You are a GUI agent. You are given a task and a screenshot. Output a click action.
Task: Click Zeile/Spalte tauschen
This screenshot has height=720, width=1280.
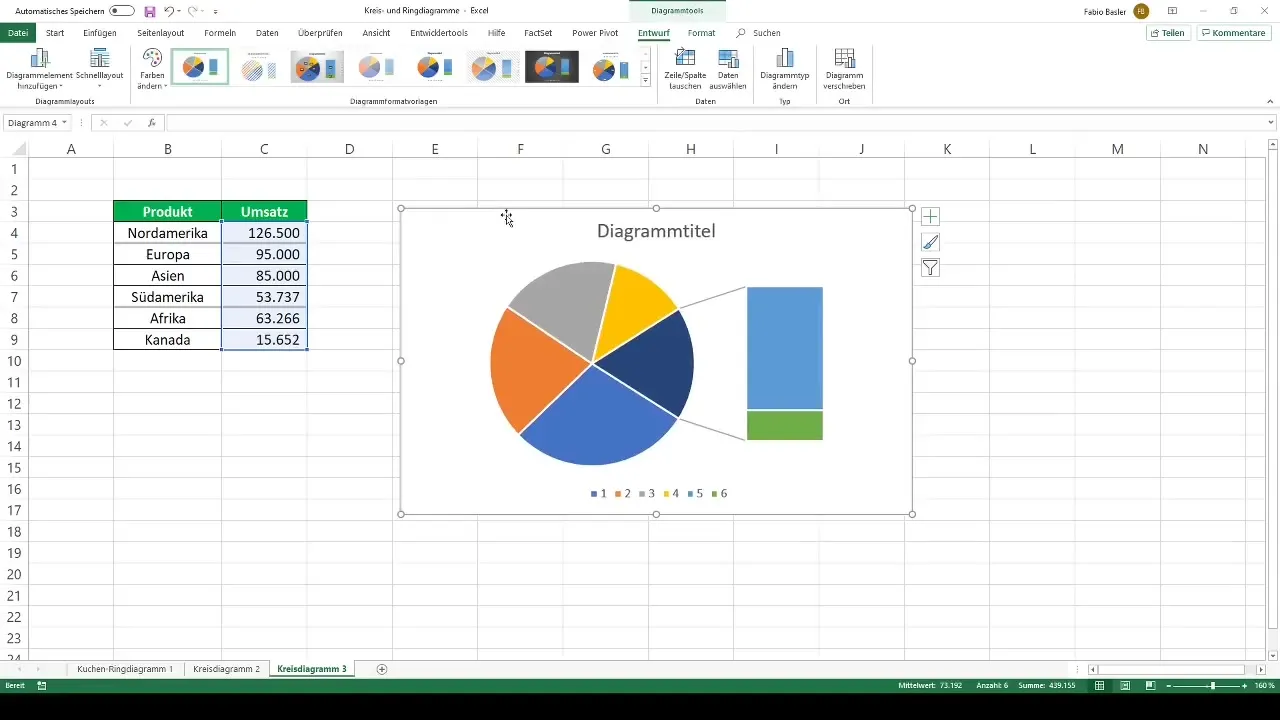coord(685,69)
